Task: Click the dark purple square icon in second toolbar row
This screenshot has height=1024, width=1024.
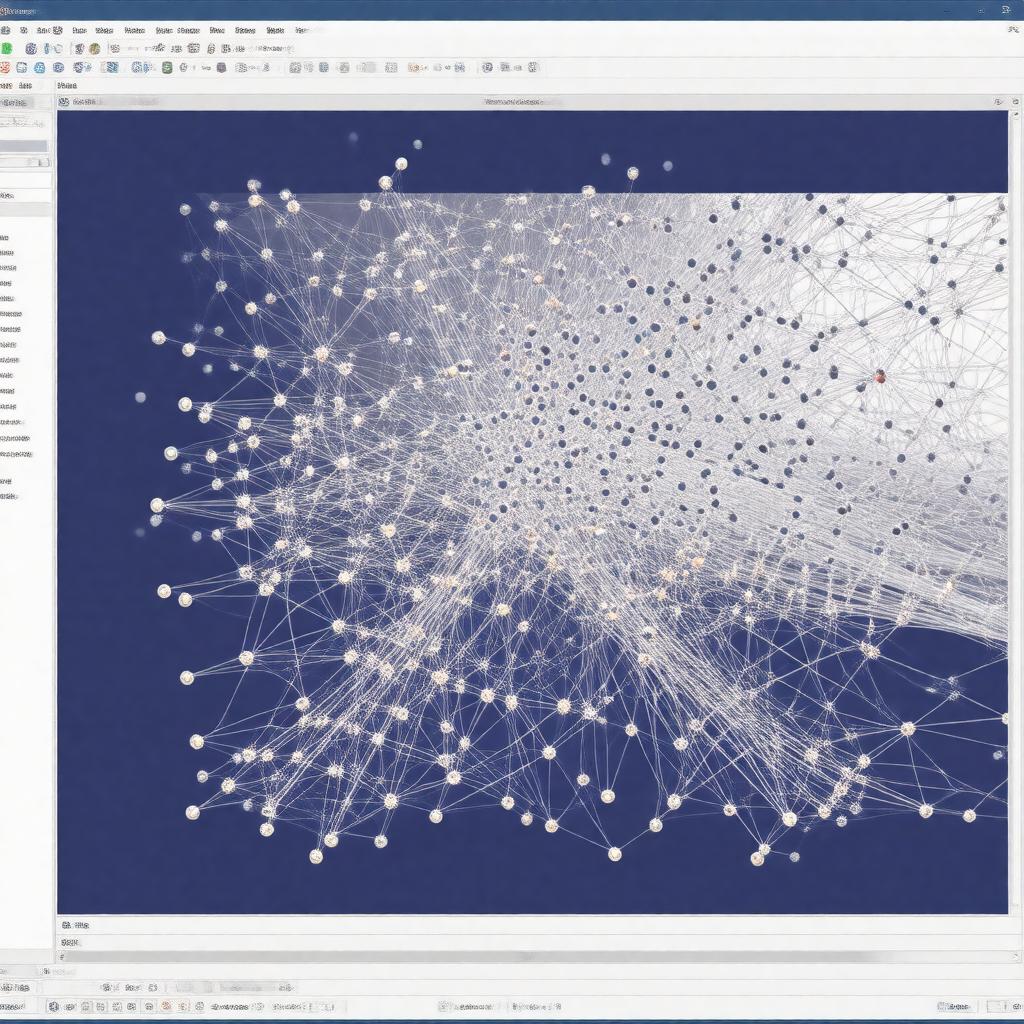Action: point(221,68)
